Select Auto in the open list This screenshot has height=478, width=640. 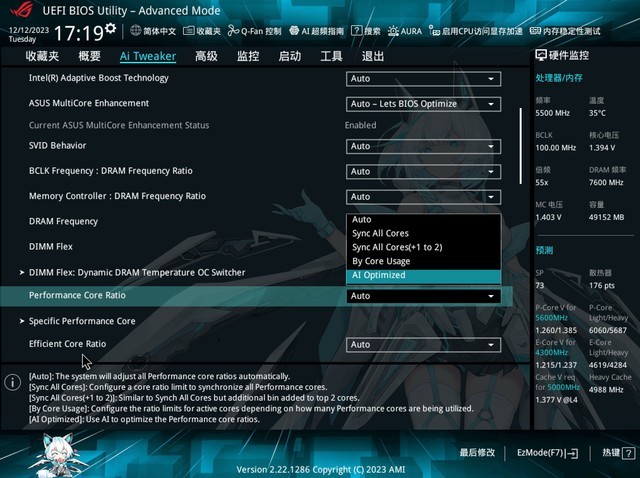click(423, 220)
